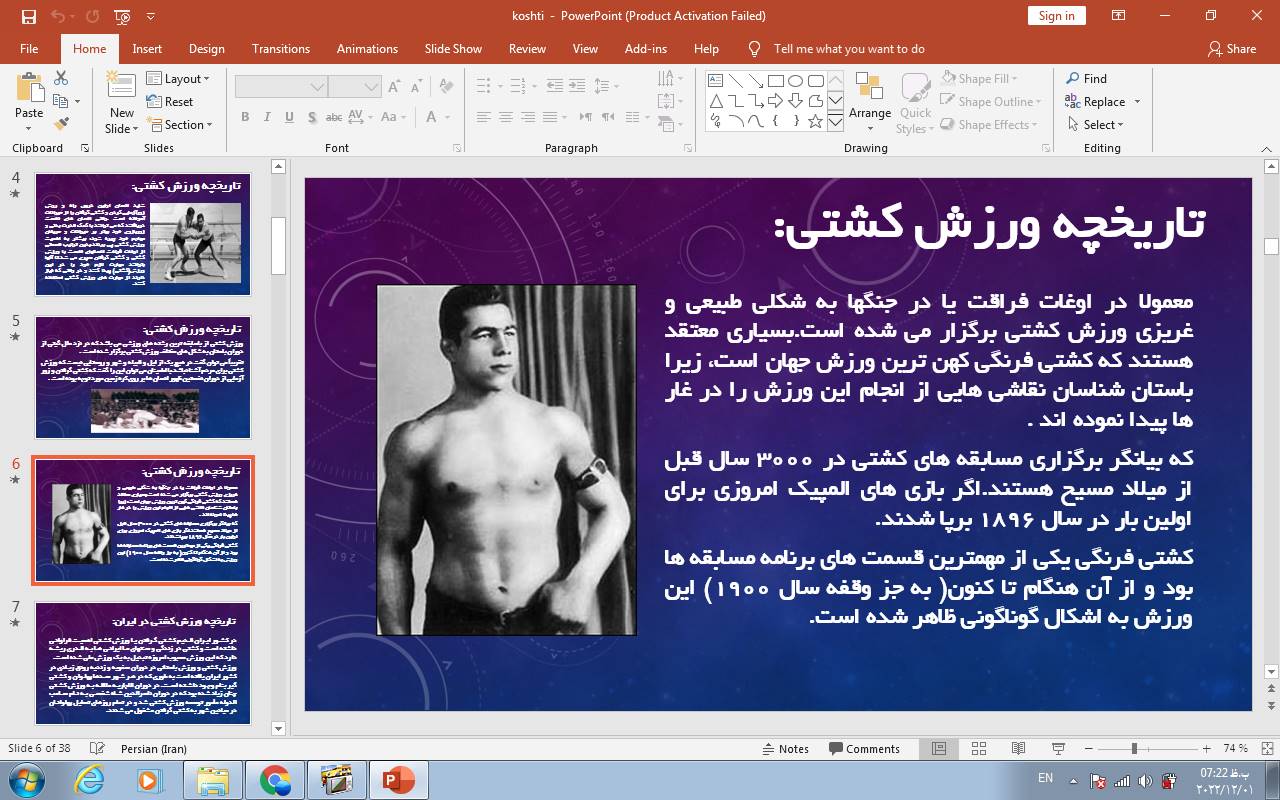Start slide show from status bar icon
This screenshot has height=800, width=1280.
(x=1058, y=749)
